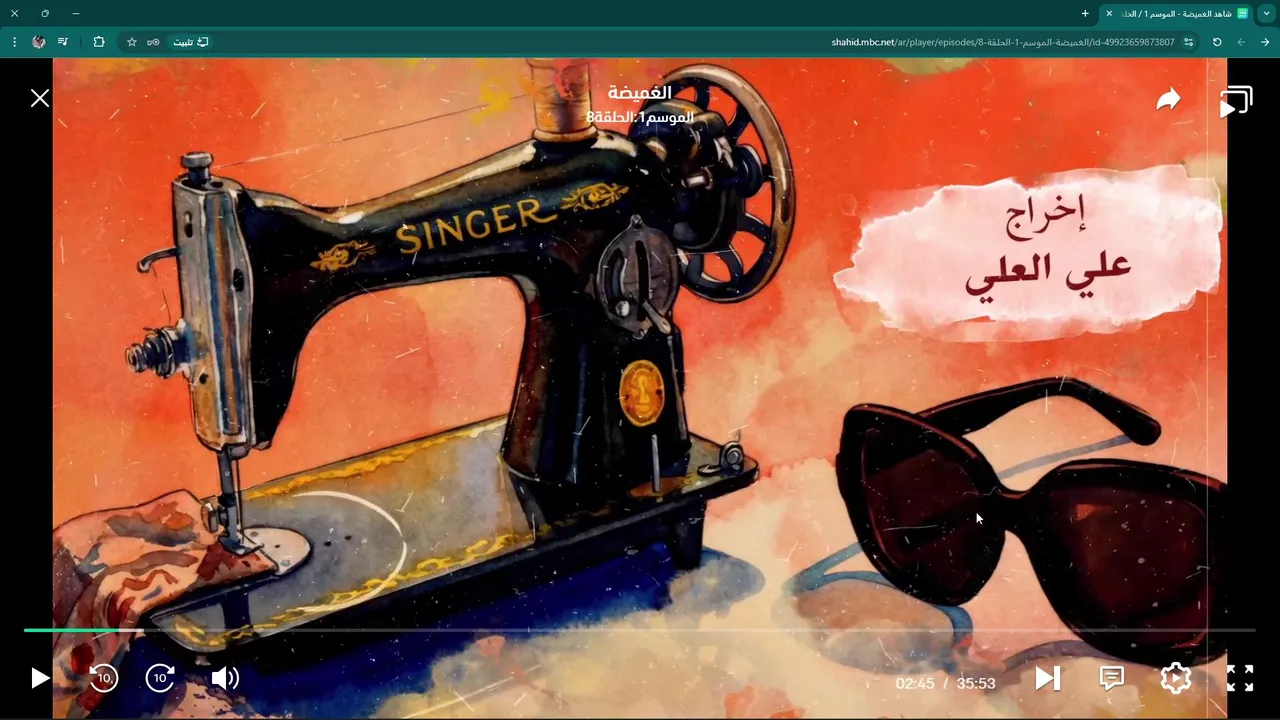Mute the player volume
The height and width of the screenshot is (720, 1280).
point(225,678)
